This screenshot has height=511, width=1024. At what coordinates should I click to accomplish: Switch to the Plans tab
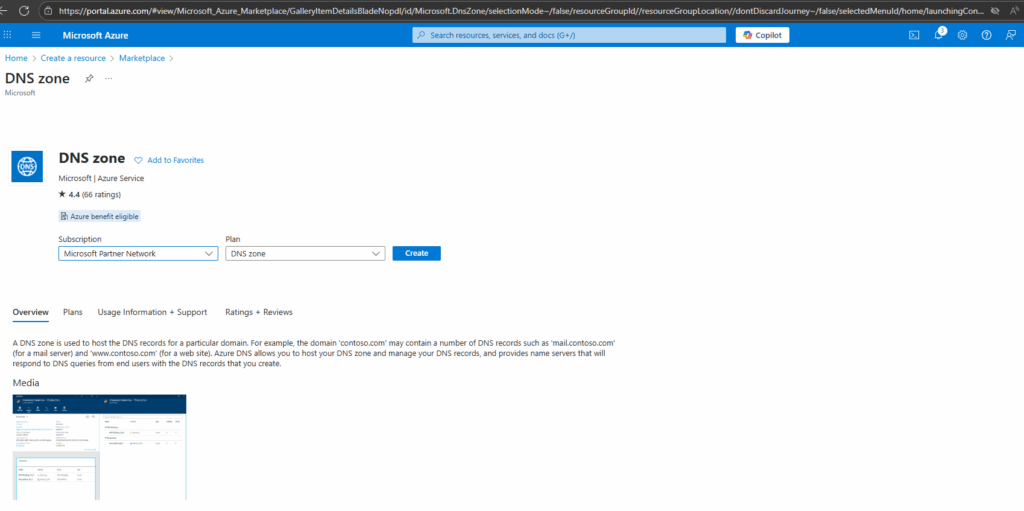(72, 312)
